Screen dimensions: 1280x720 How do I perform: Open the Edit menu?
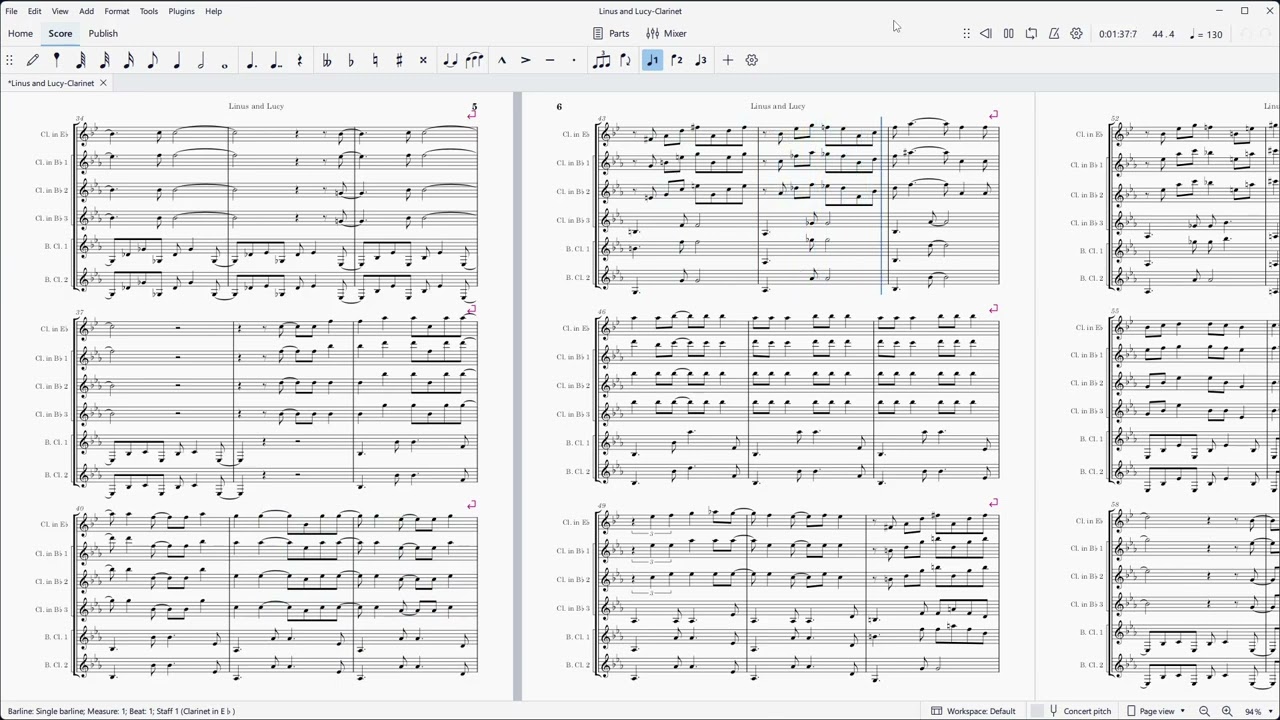(35, 11)
